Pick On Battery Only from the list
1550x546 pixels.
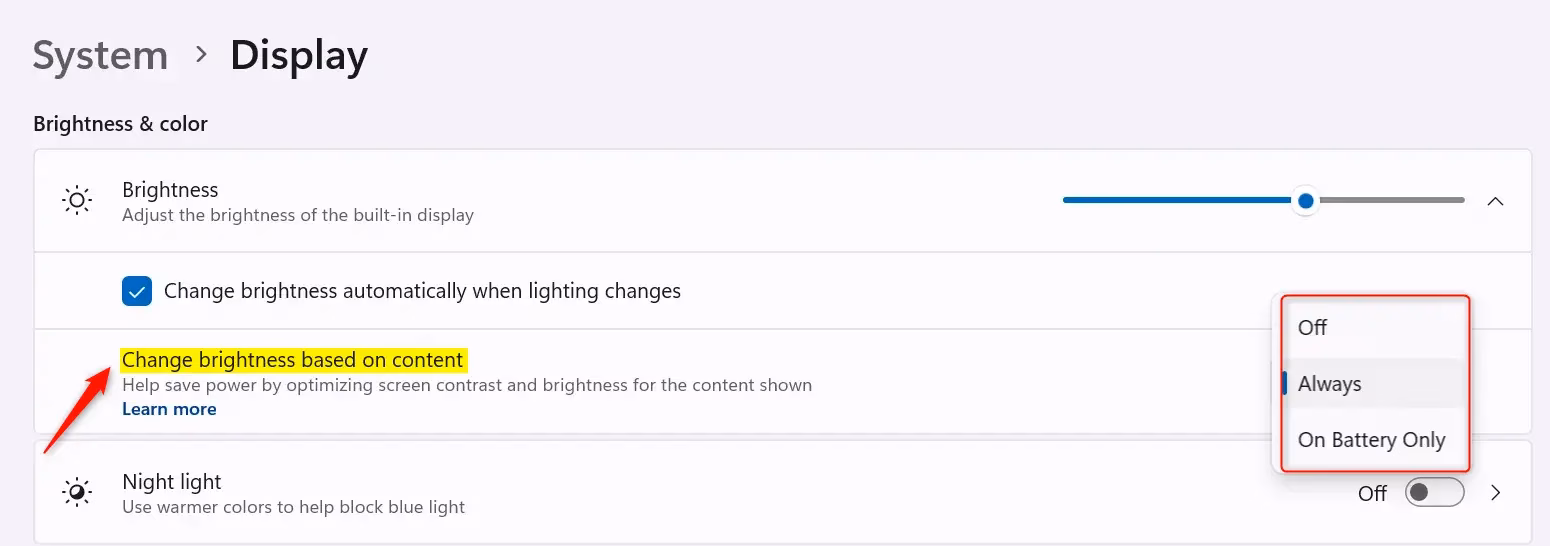[x=1371, y=440]
